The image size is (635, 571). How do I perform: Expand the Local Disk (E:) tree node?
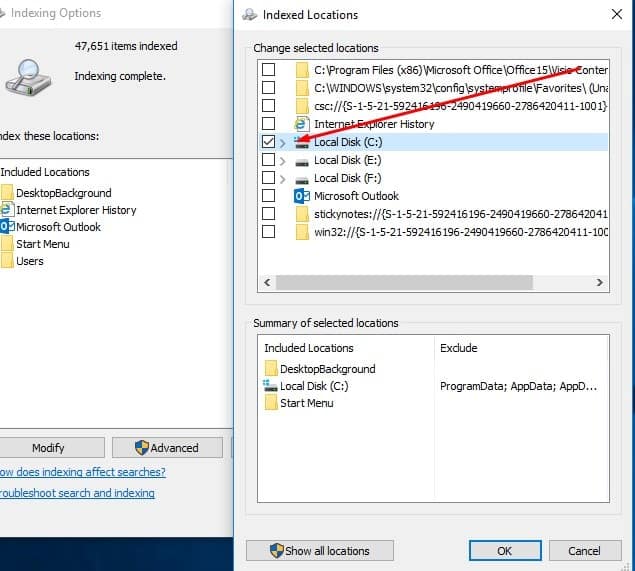[283, 161]
